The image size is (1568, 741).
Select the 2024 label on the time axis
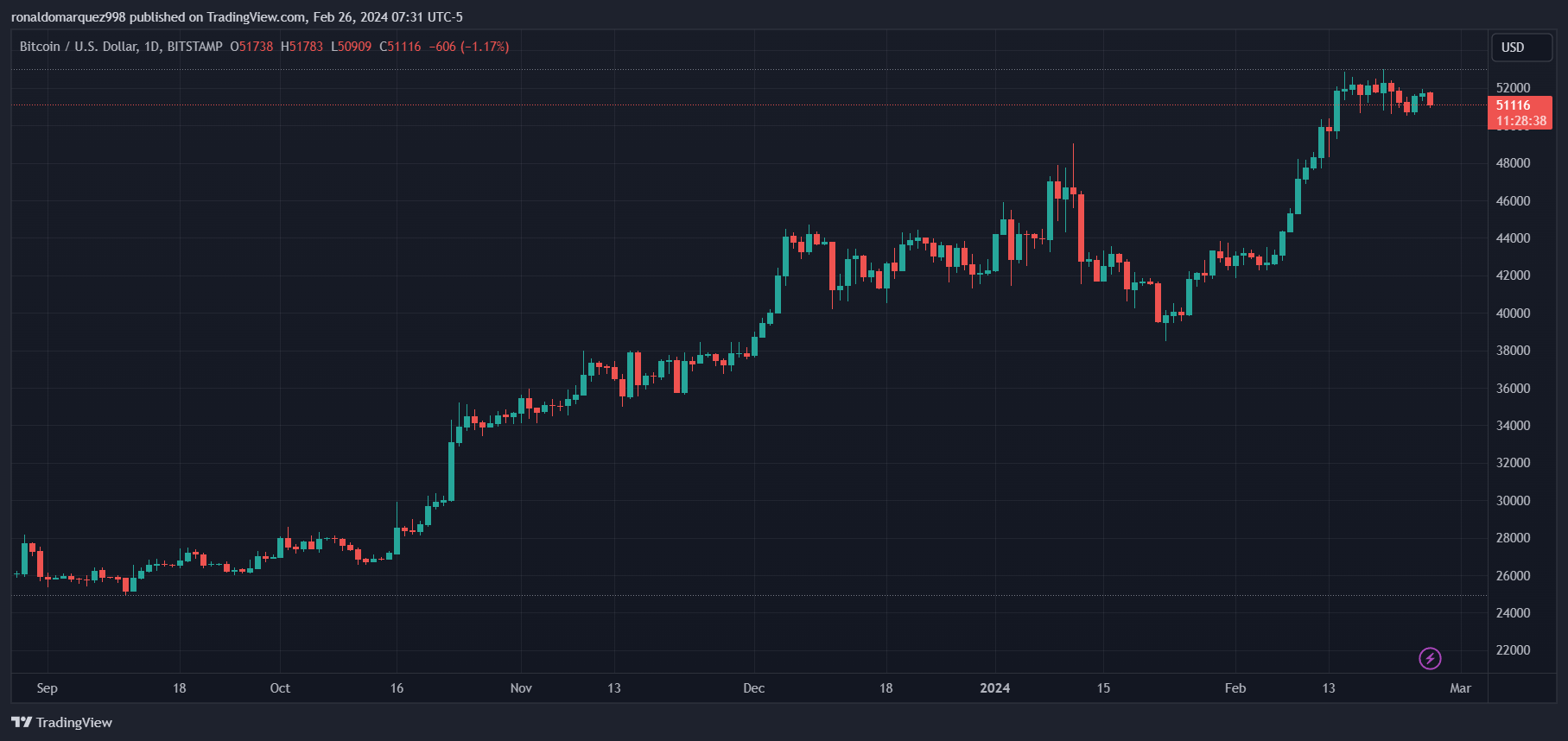(994, 688)
